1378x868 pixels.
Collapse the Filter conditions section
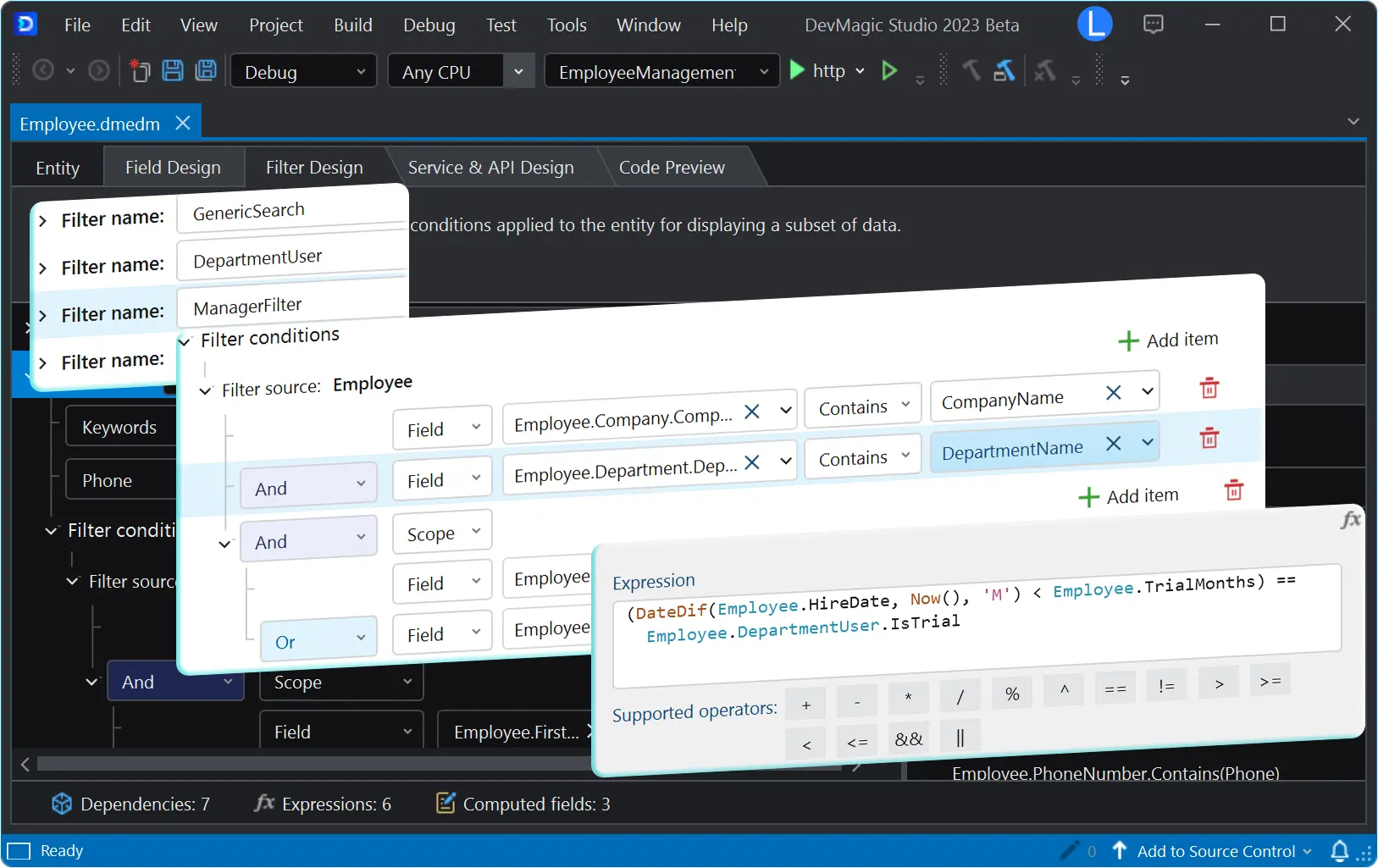184,341
